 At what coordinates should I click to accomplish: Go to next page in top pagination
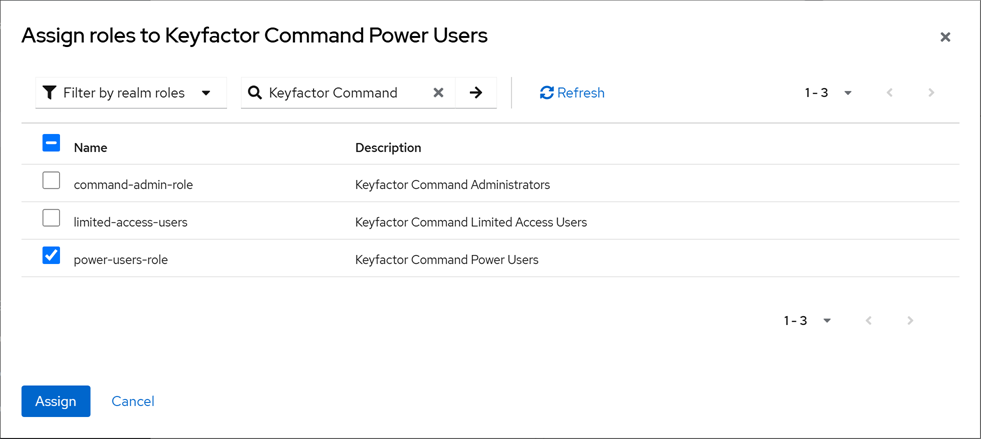[x=931, y=93]
